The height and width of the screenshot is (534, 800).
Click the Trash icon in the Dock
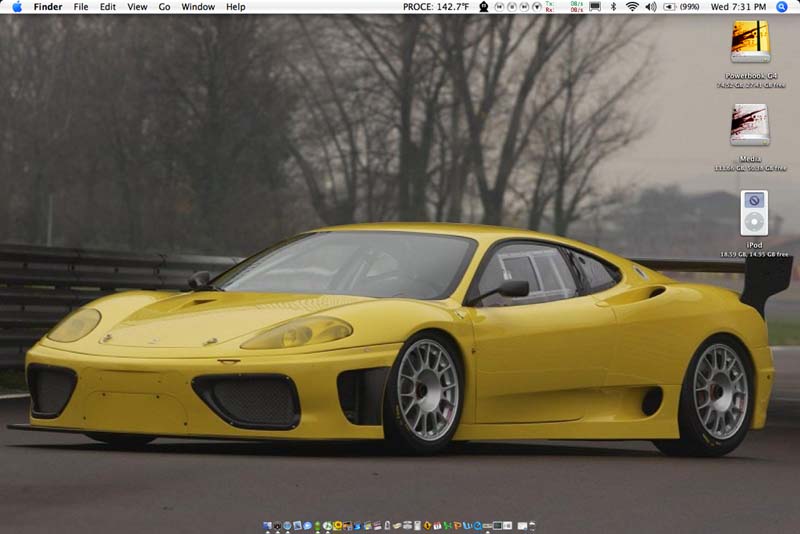pos(532,525)
